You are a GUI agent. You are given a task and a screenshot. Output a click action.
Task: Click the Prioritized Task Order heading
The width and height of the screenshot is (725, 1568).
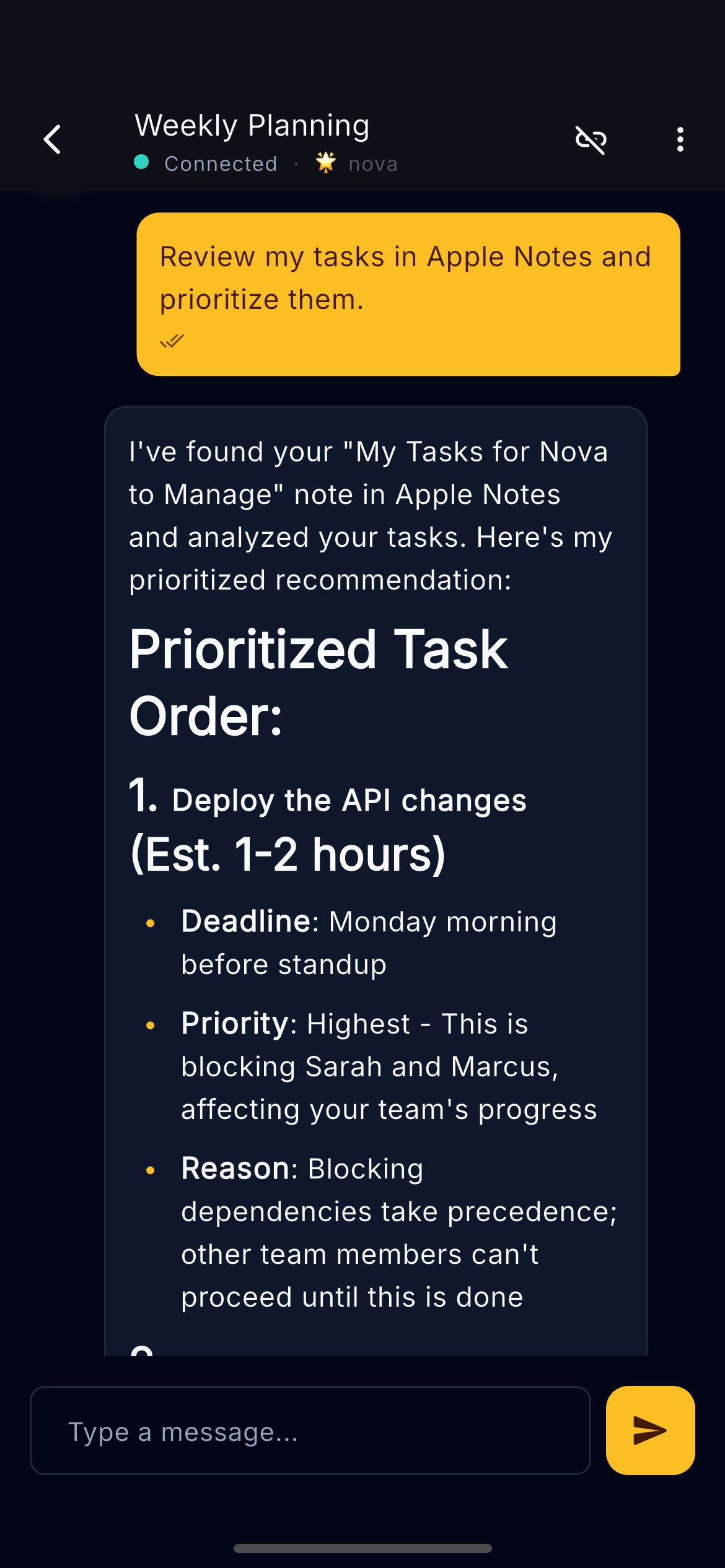coord(319,682)
